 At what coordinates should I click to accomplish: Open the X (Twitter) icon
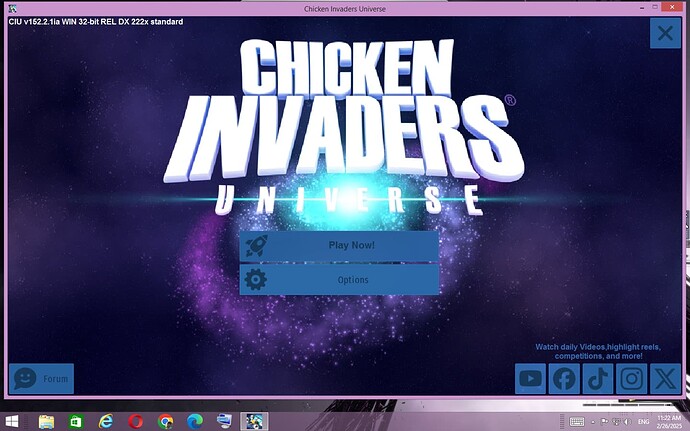tap(664, 379)
